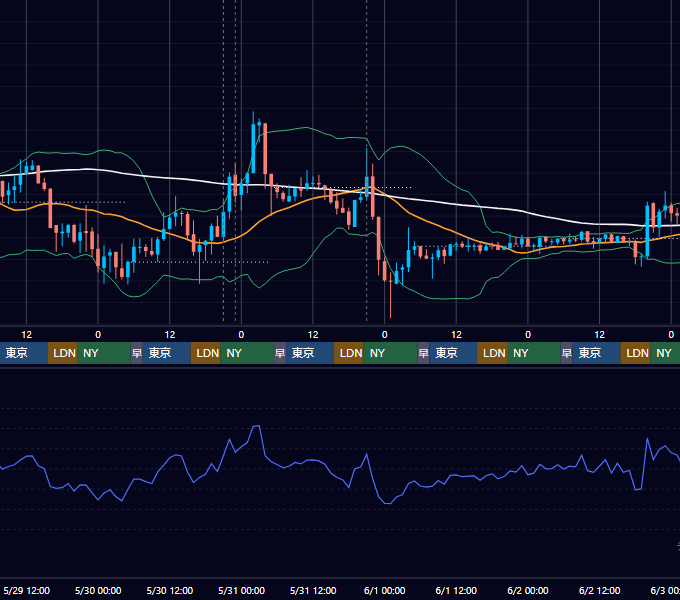Click 早 early-session block before 6/2 東京
Image resolution: width=680 pixels, height=600 pixels.
click(566, 353)
